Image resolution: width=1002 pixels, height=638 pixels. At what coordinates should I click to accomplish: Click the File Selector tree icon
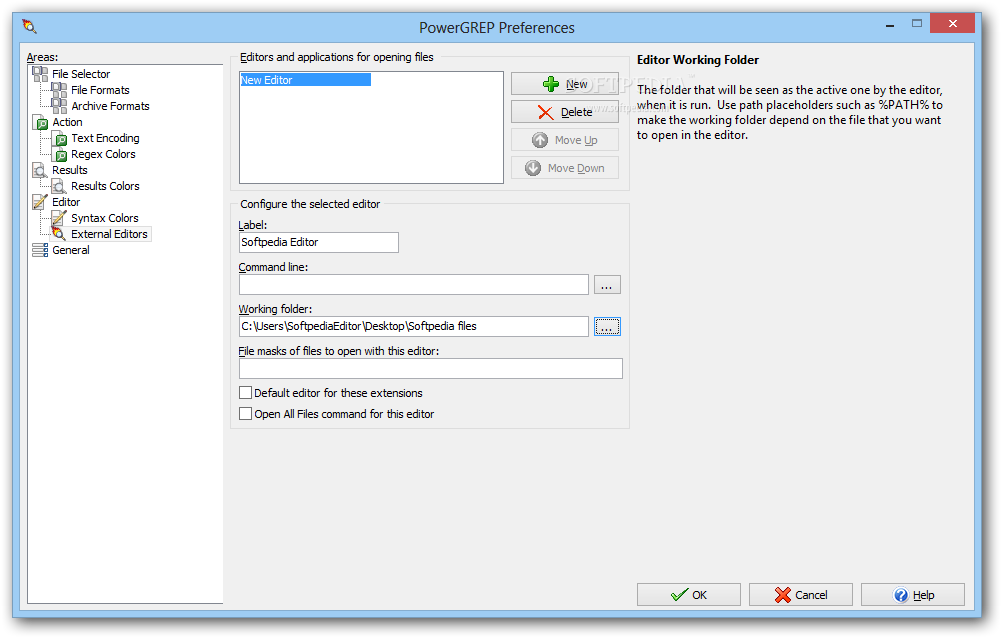(x=40, y=74)
